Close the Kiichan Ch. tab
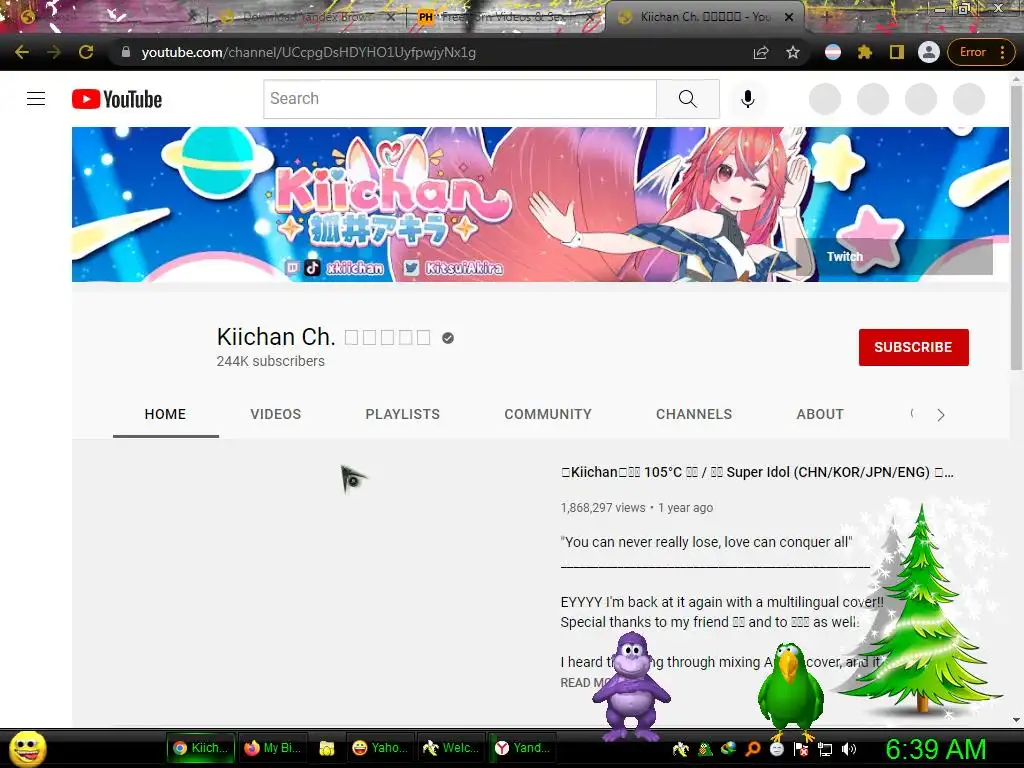 point(789,17)
